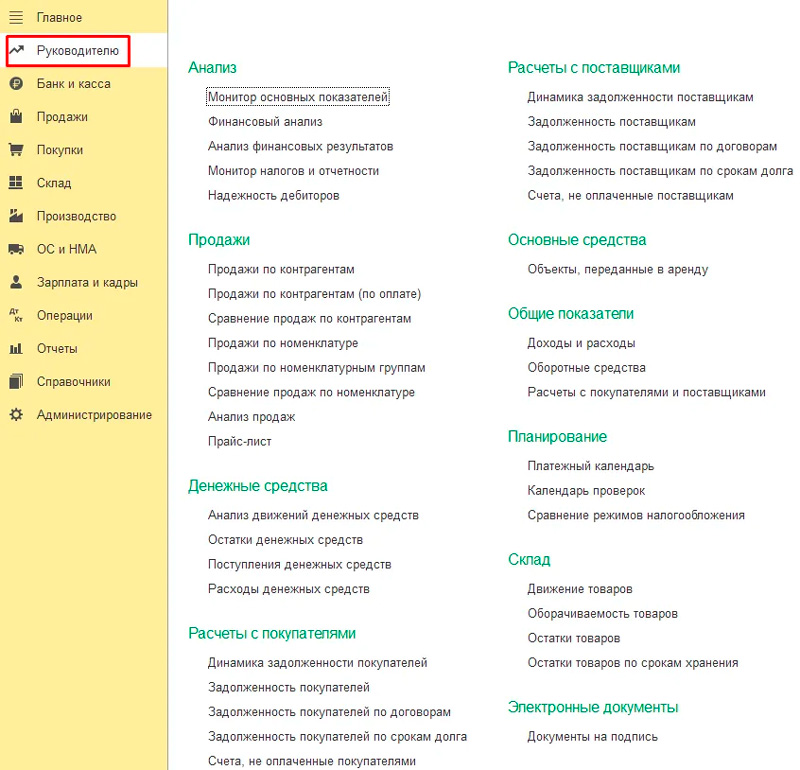Click the factory icon for Производство

(x=16, y=216)
